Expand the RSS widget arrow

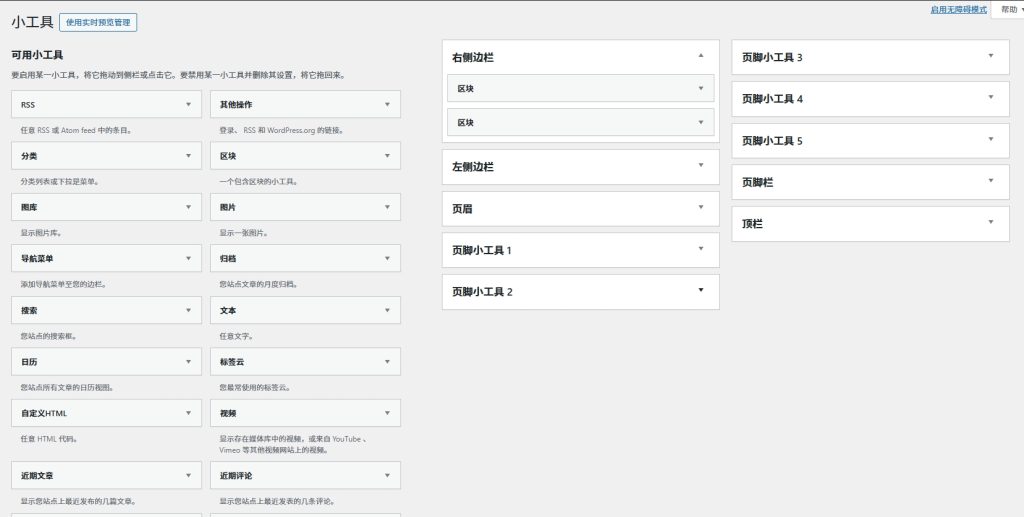[188, 104]
